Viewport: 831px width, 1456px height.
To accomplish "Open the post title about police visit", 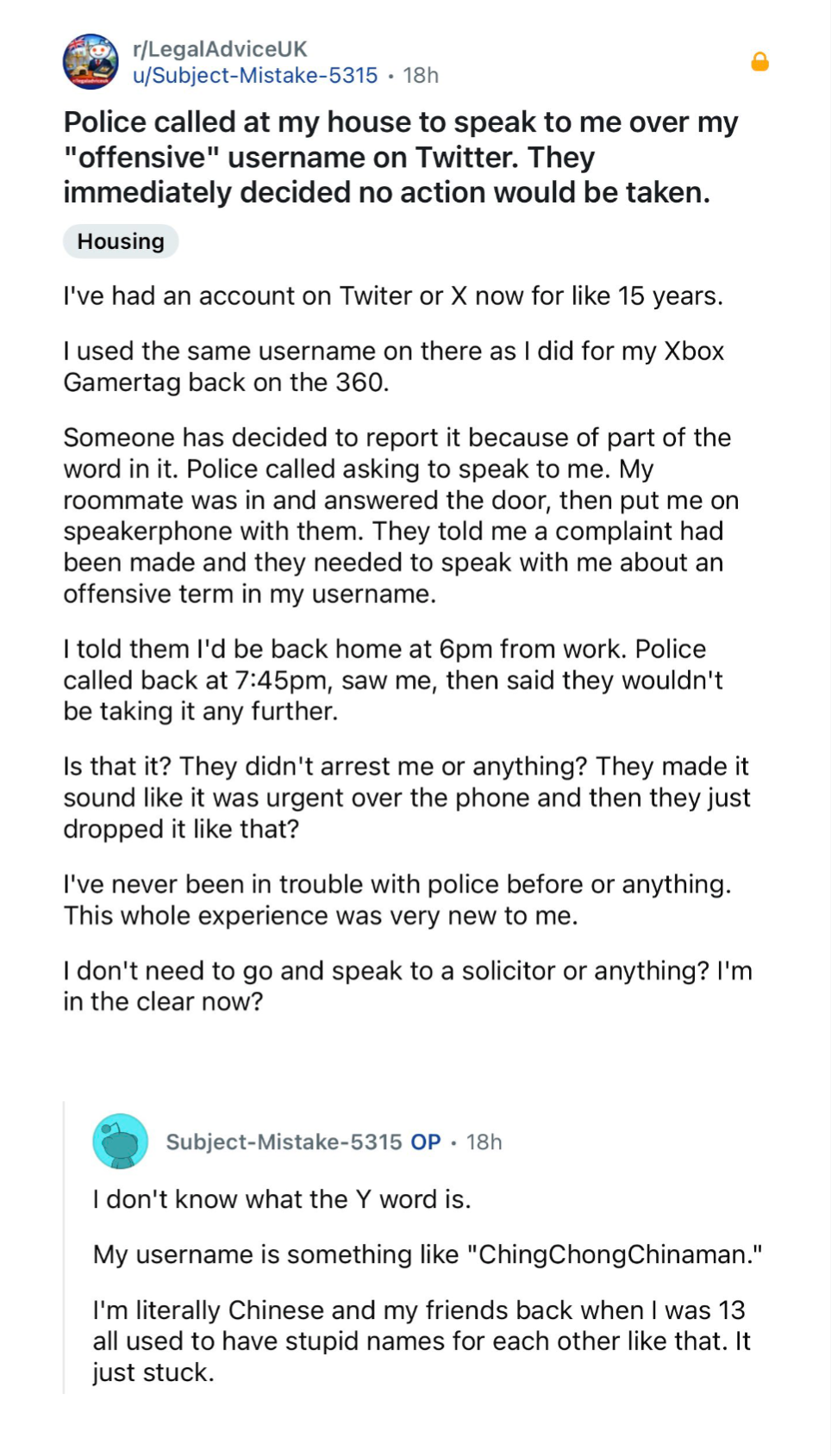I will point(400,157).
